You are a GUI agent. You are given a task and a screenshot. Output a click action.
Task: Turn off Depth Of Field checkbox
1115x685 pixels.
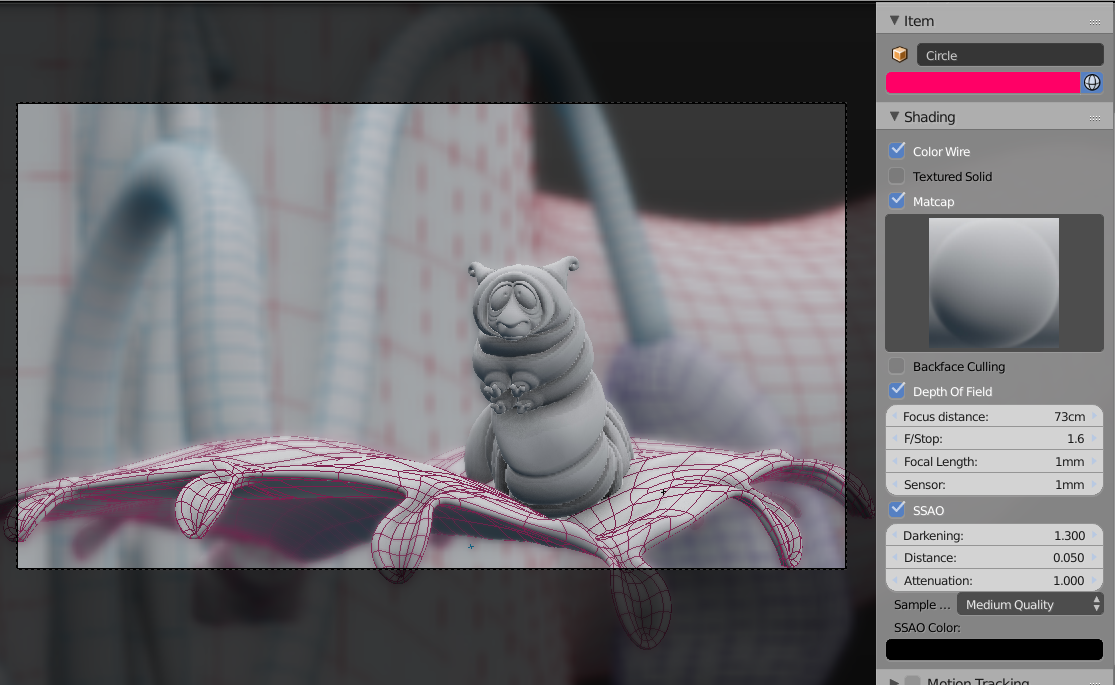click(x=897, y=391)
